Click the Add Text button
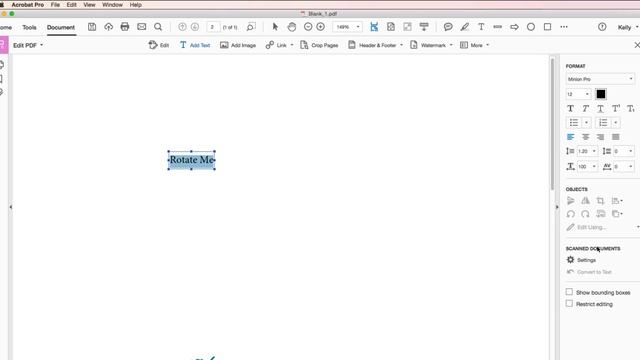This screenshot has height=360, width=640. 195,45
